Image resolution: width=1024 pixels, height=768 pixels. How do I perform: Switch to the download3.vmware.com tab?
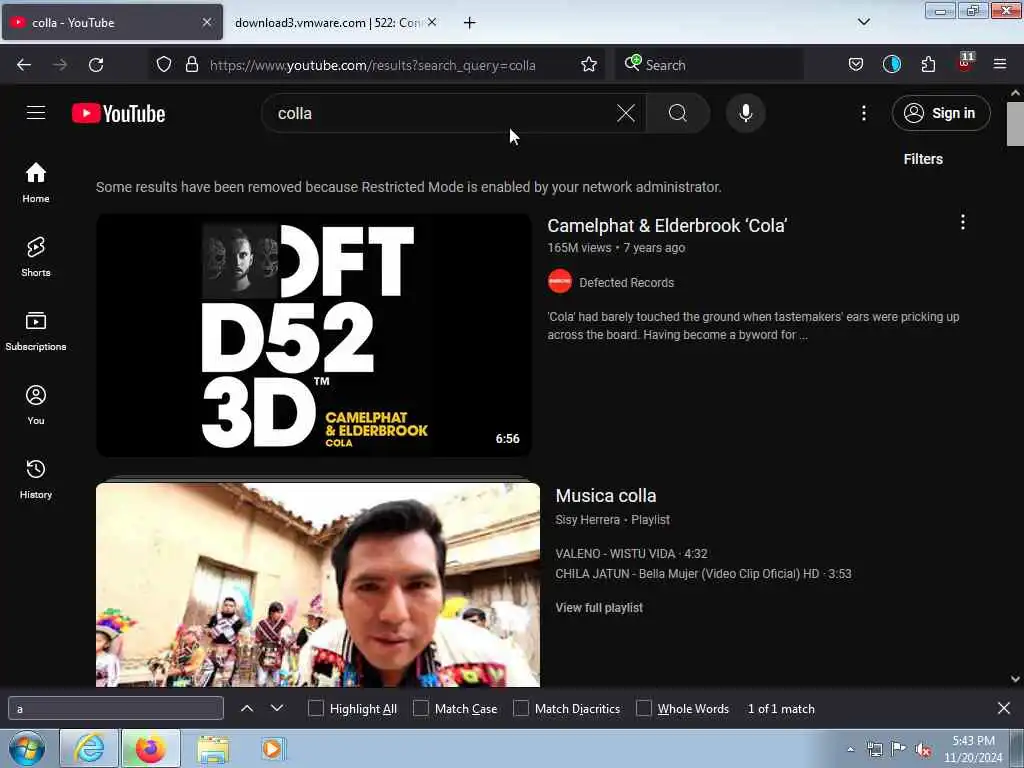click(334, 22)
